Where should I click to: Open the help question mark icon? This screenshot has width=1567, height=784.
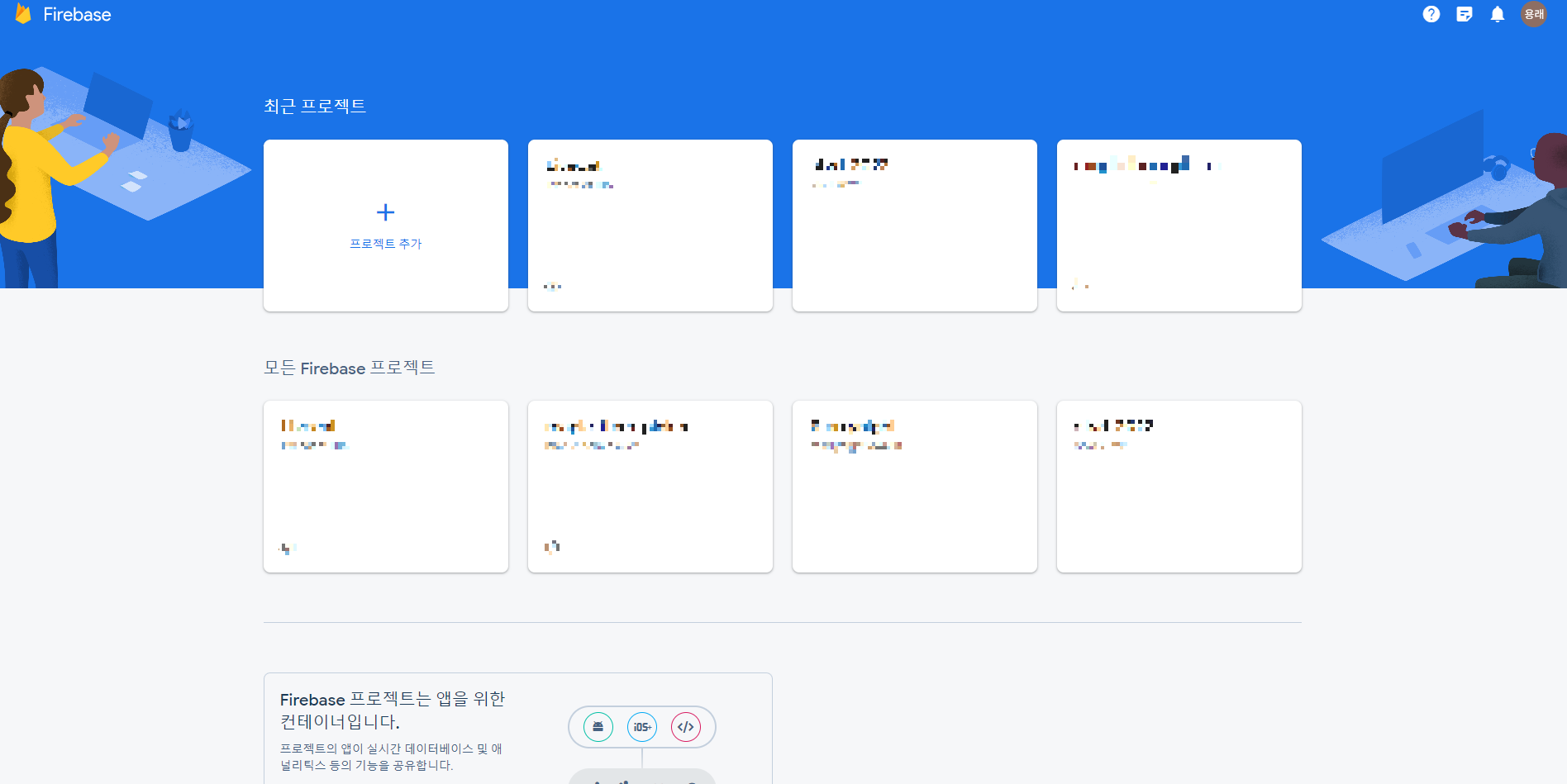coord(1431,14)
